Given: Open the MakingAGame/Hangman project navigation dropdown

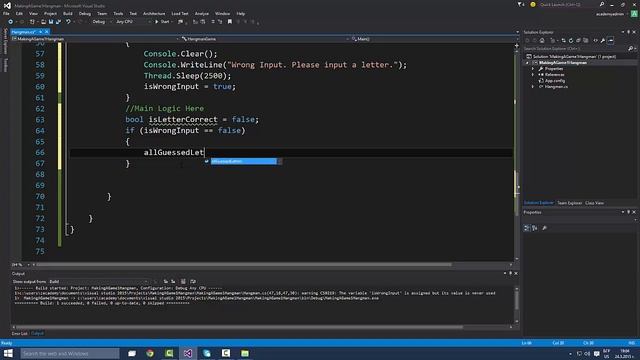Looking at the screenshot, I should click(x=96, y=39).
